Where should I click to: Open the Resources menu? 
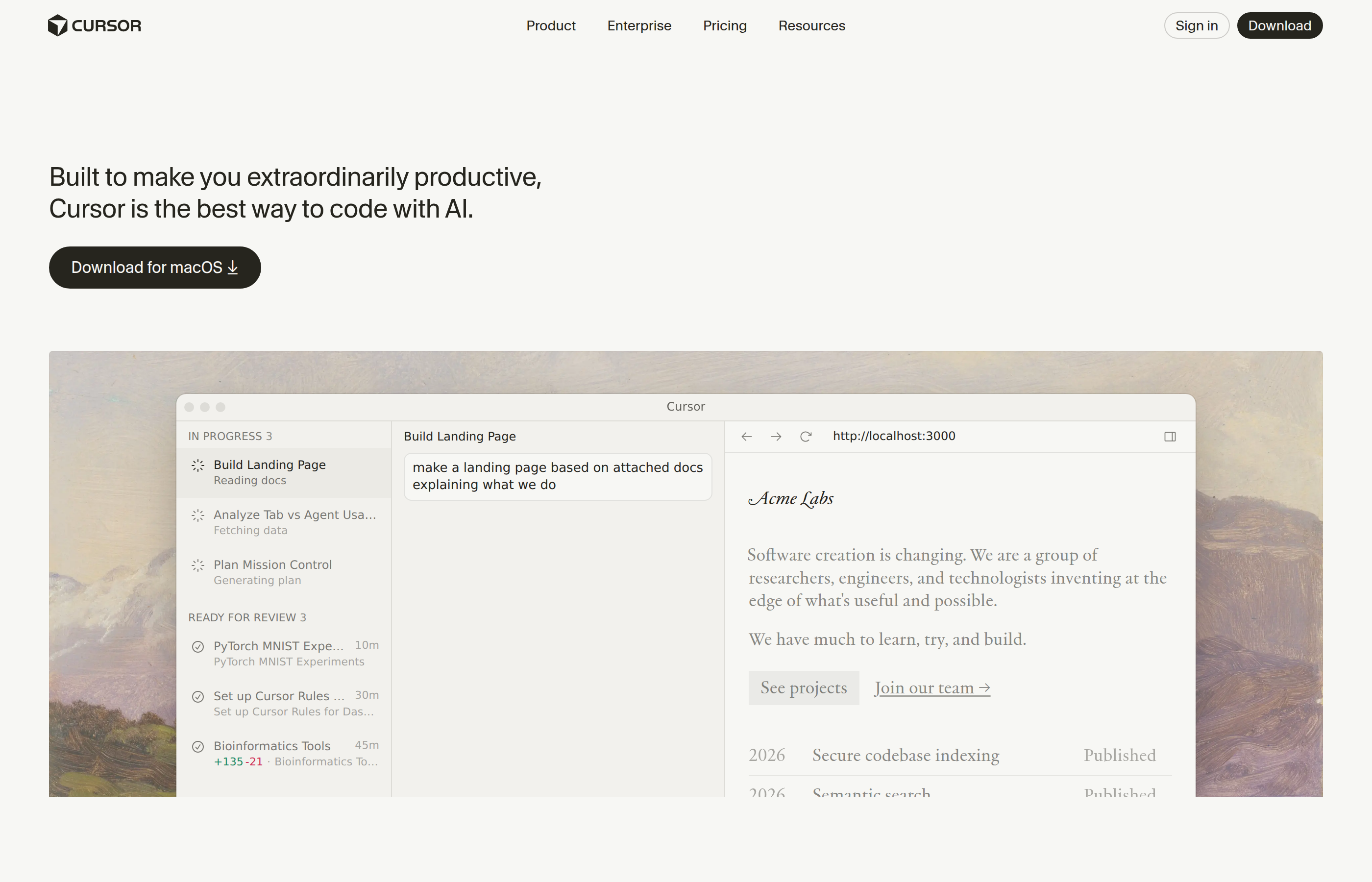pos(811,26)
